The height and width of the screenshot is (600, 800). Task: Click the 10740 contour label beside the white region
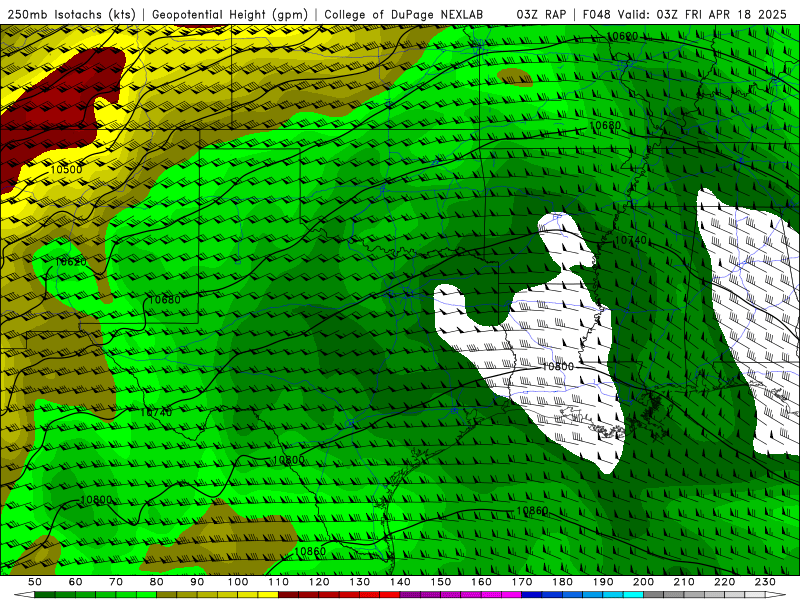click(x=631, y=240)
